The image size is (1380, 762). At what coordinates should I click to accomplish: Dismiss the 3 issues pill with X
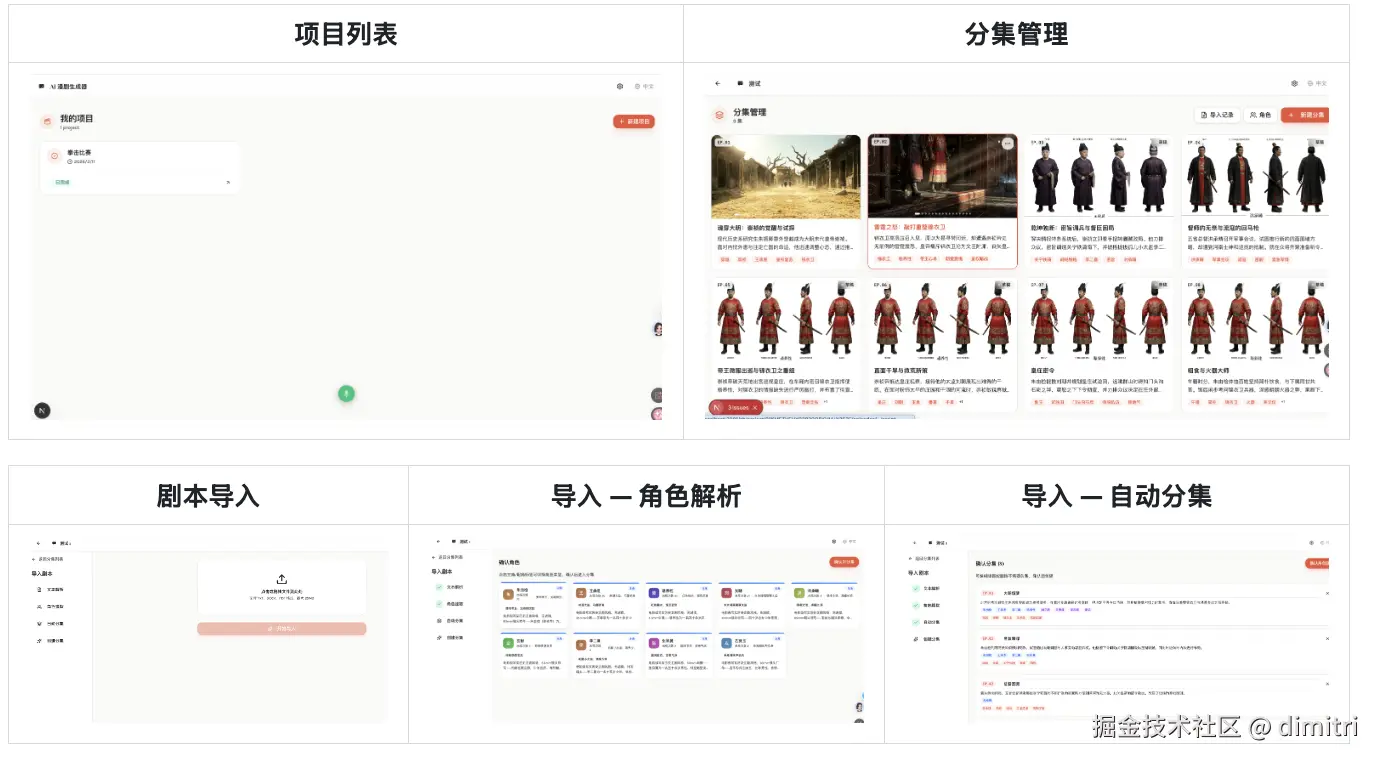(755, 407)
